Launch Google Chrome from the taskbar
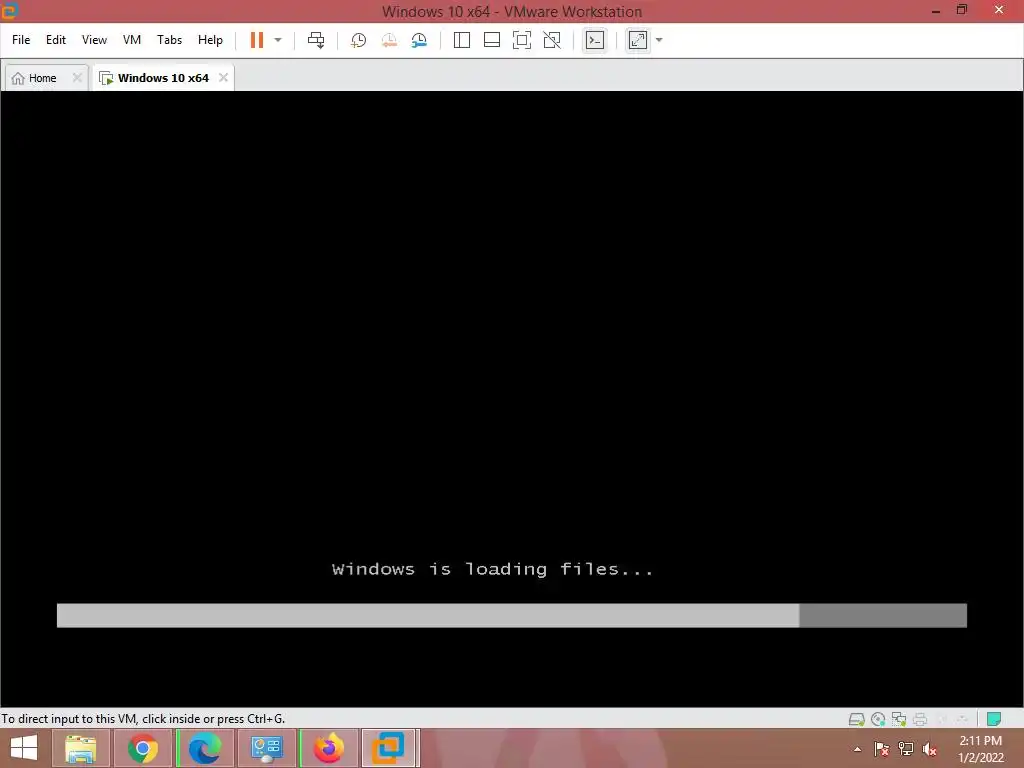 pos(142,748)
